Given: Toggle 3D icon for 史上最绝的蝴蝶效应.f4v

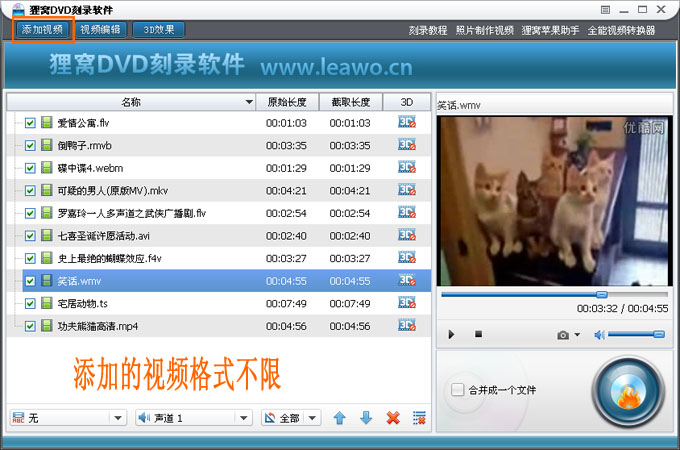Looking at the screenshot, I should (407, 258).
